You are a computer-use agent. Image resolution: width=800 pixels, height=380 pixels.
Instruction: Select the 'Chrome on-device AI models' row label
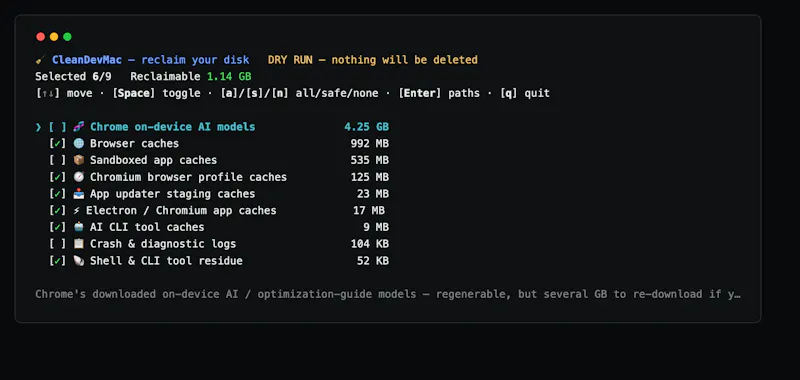click(x=172, y=127)
